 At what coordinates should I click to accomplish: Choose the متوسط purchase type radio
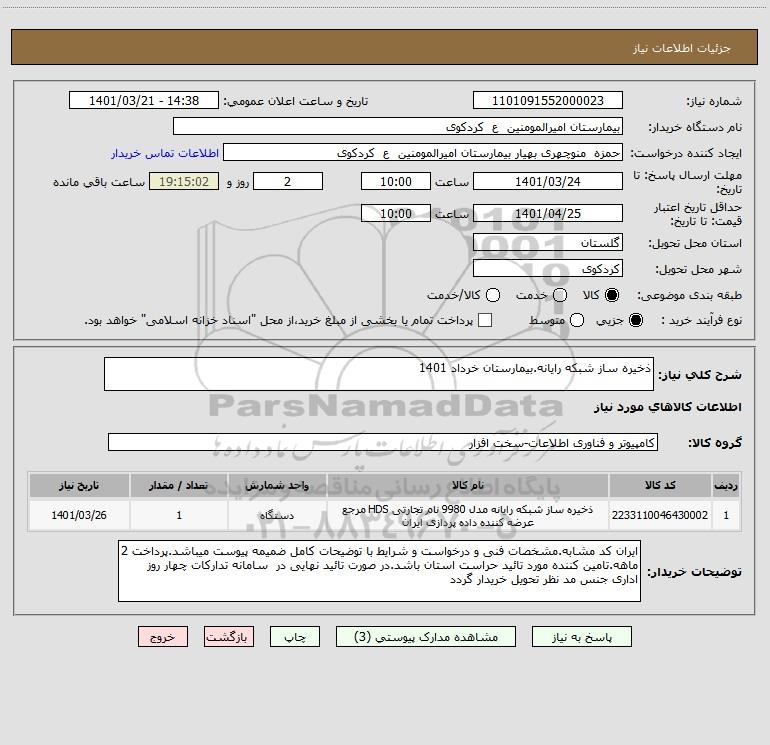(x=577, y=320)
